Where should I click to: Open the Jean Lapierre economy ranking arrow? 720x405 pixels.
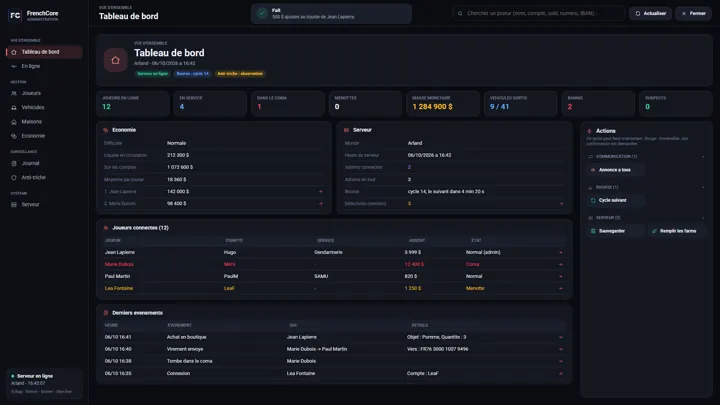coord(321,191)
